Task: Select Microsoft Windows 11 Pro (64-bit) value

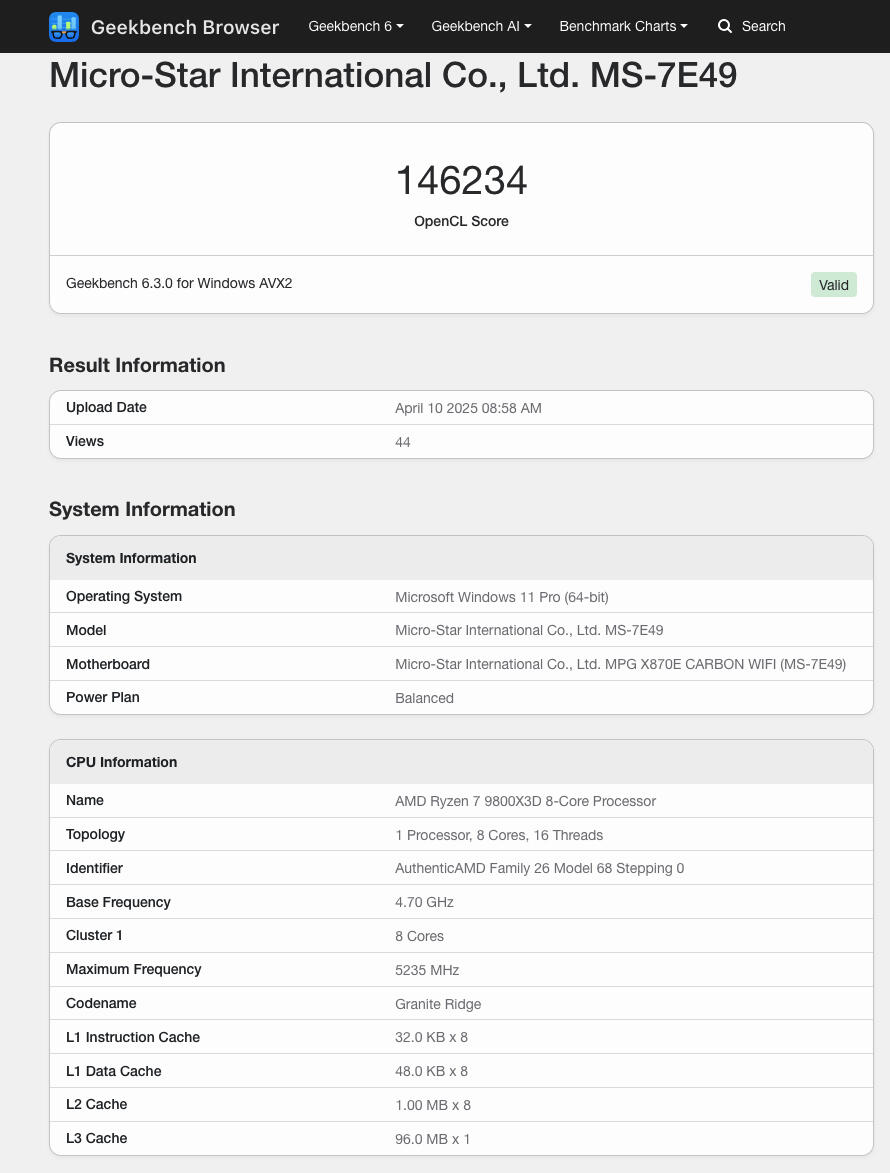Action: pyautogui.click(x=502, y=597)
